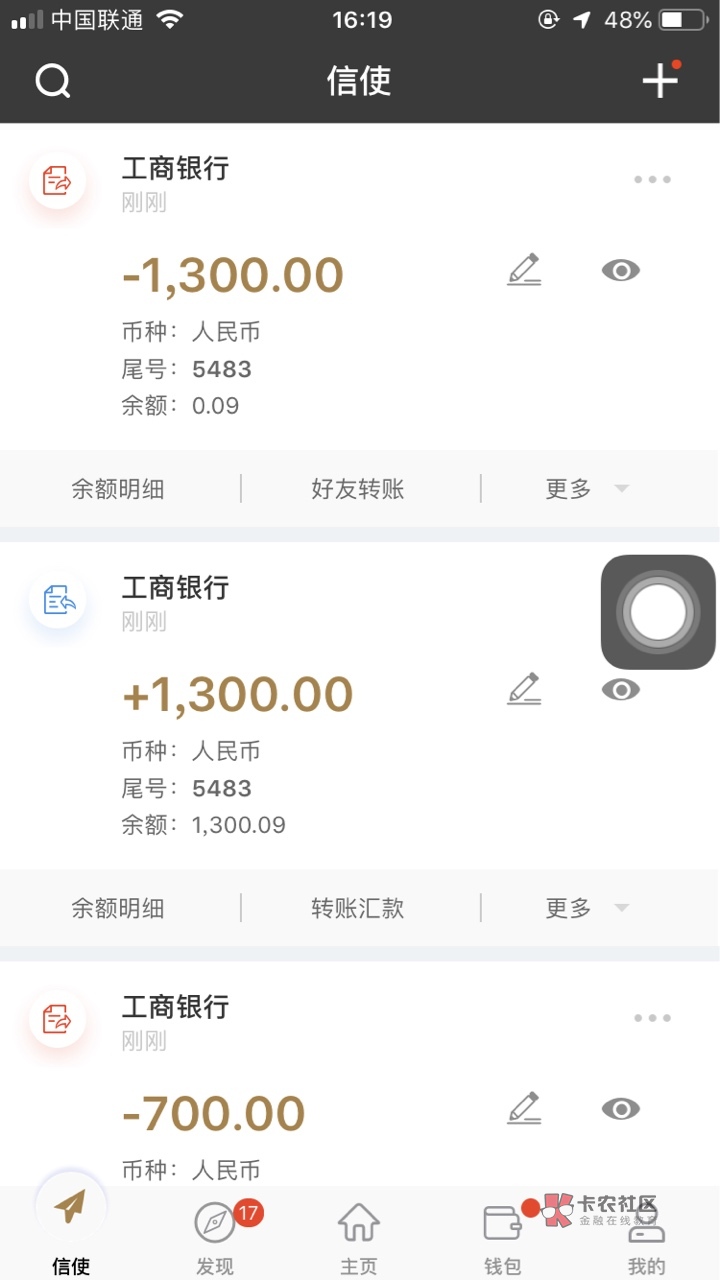The image size is (720, 1280).
Task: Toggle eye visibility on -700.00 entry
Action: [x=620, y=1108]
